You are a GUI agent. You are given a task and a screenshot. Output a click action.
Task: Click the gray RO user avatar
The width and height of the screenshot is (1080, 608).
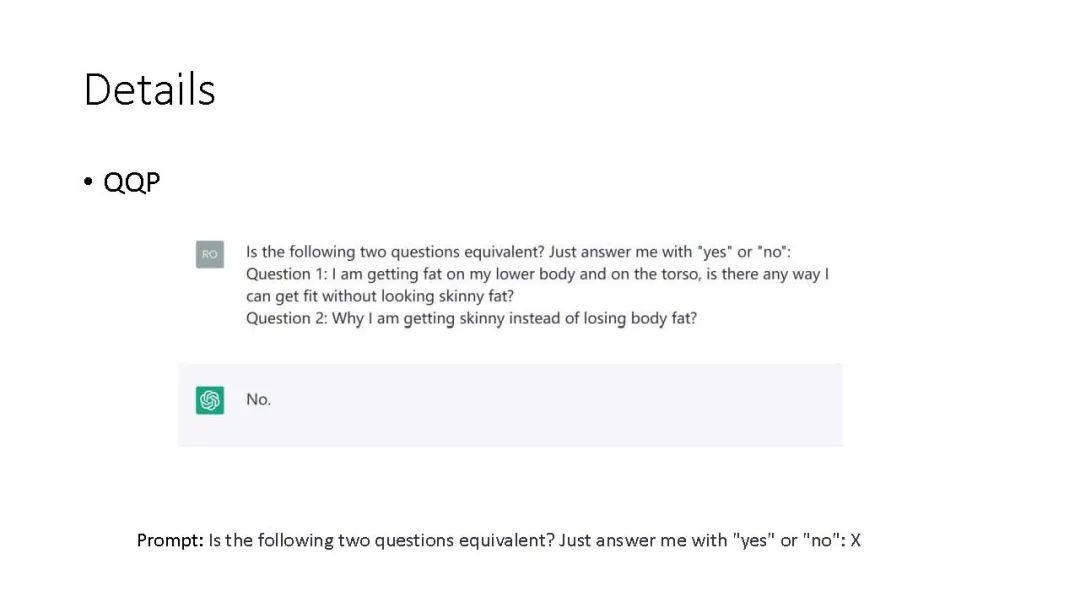(x=209, y=254)
